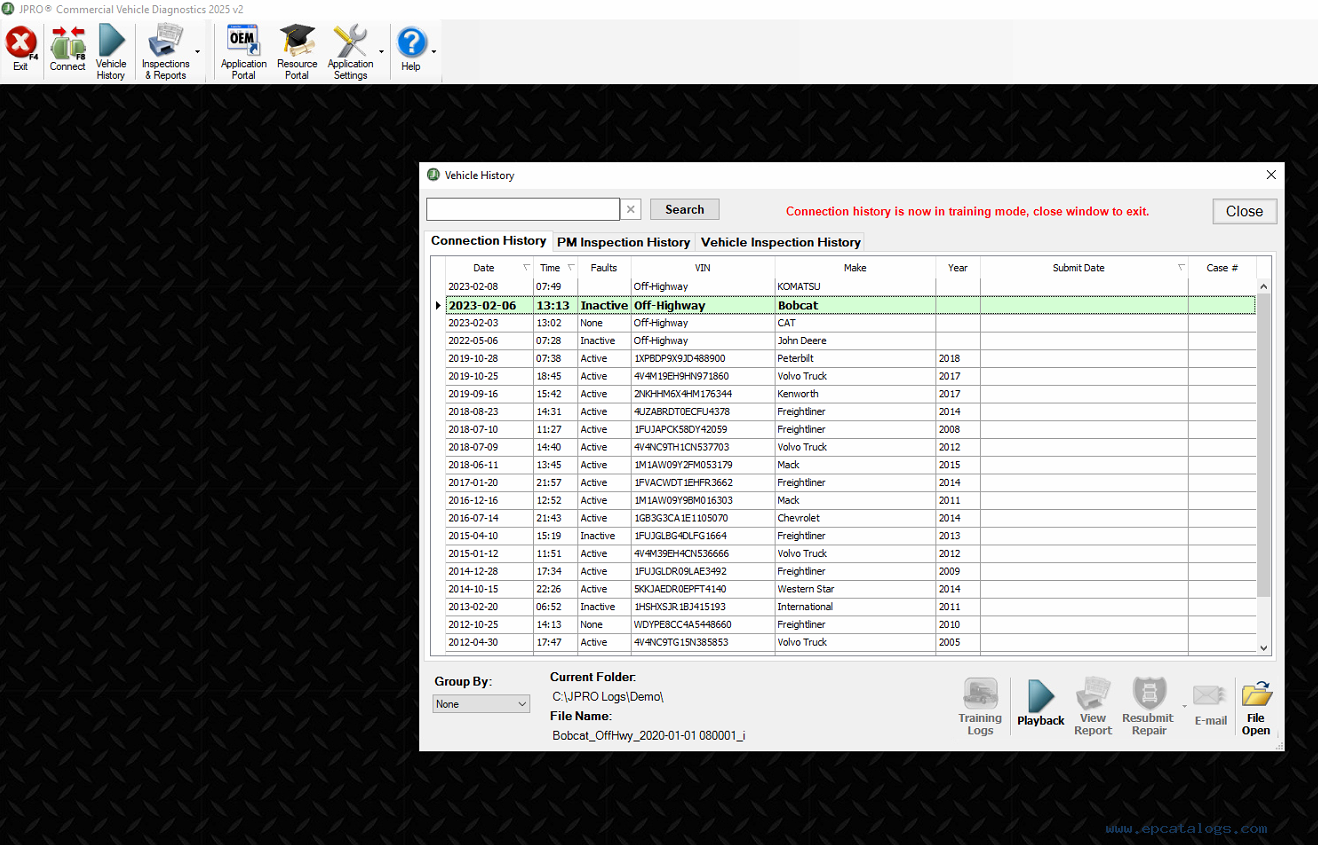Sort by the VIN column header
The width and height of the screenshot is (1318, 845).
point(703,268)
